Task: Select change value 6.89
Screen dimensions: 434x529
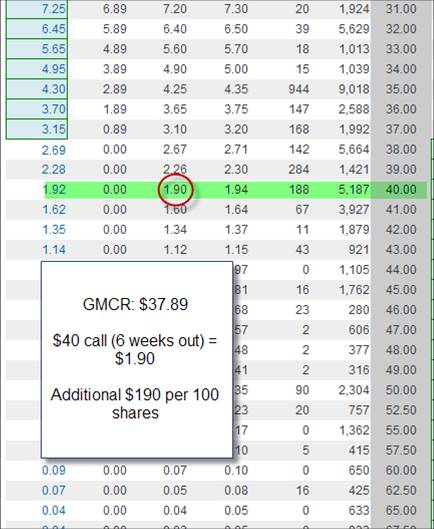Action: point(115,9)
